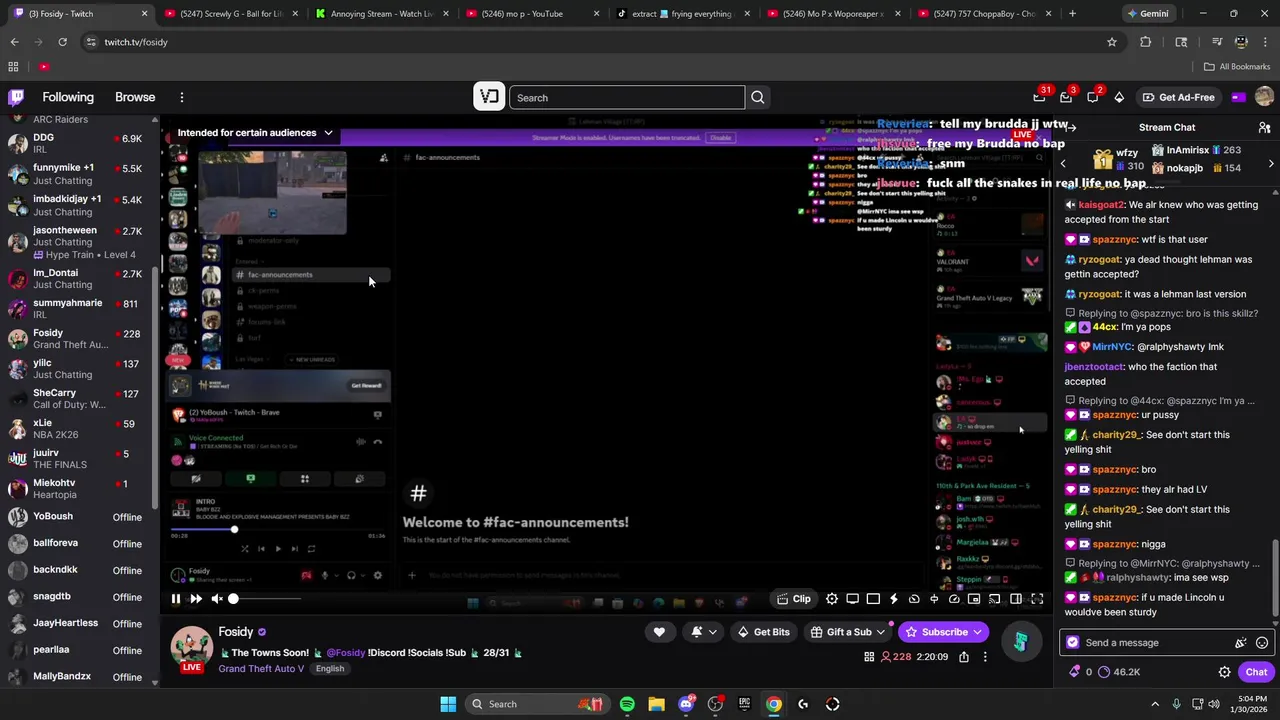1280x720 pixels.
Task: Open the Twitch header more-options menu
Action: (x=181, y=97)
